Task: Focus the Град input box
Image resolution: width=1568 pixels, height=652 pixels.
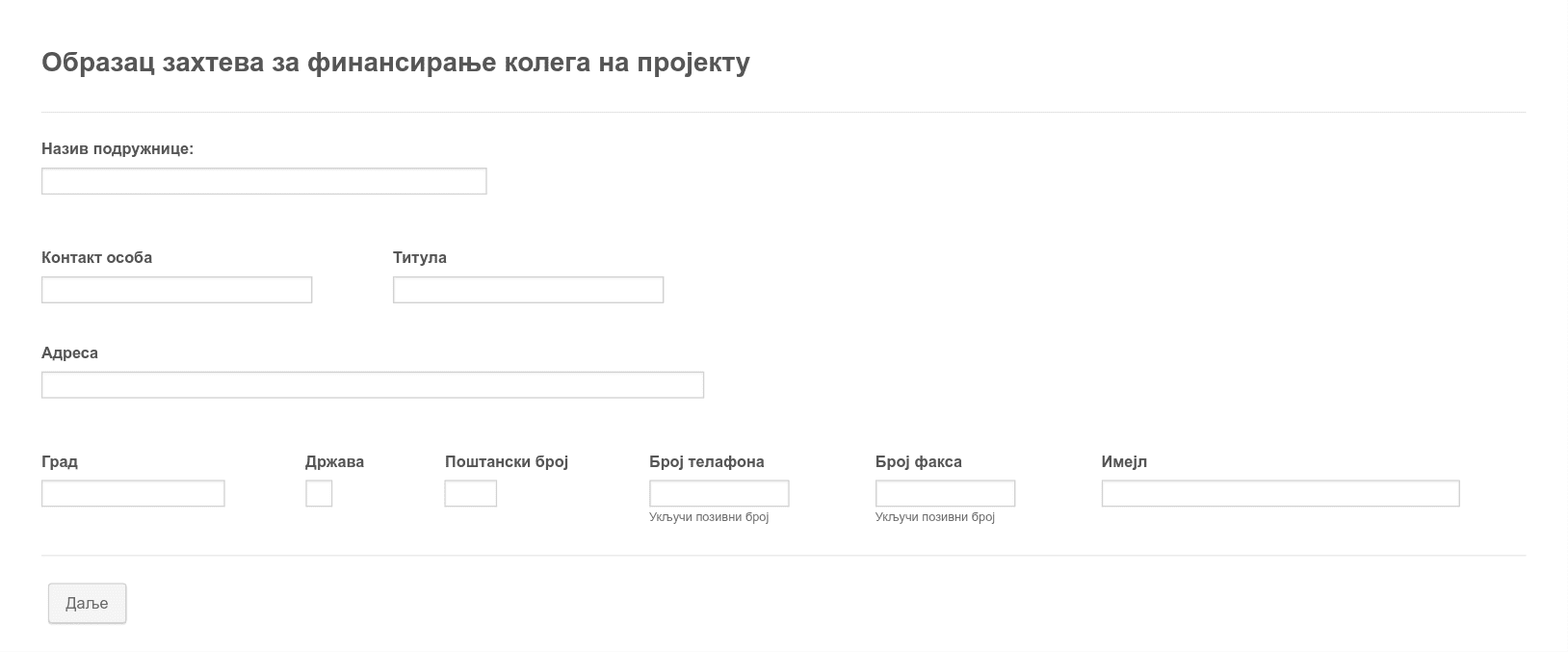Action: (133, 494)
